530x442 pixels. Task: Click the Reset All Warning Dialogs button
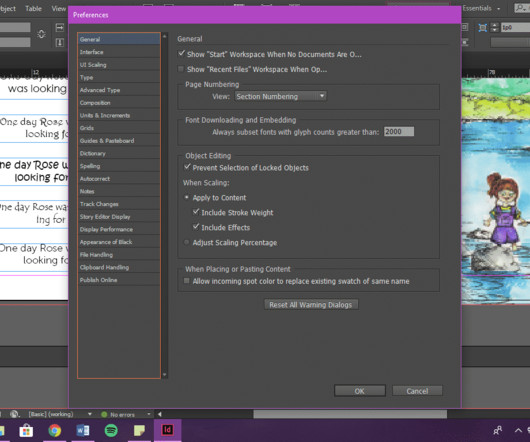311,305
